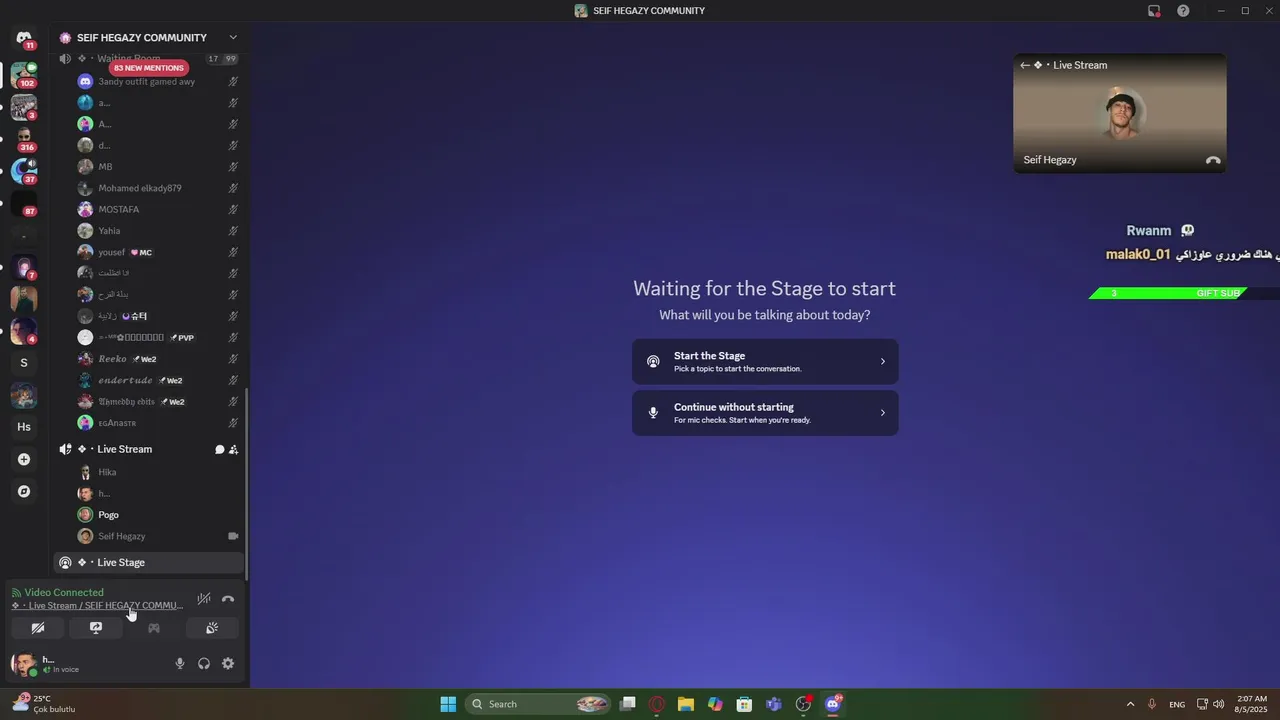Start an activity via the controller icon
Viewport: 1280px width, 720px height.
point(154,628)
